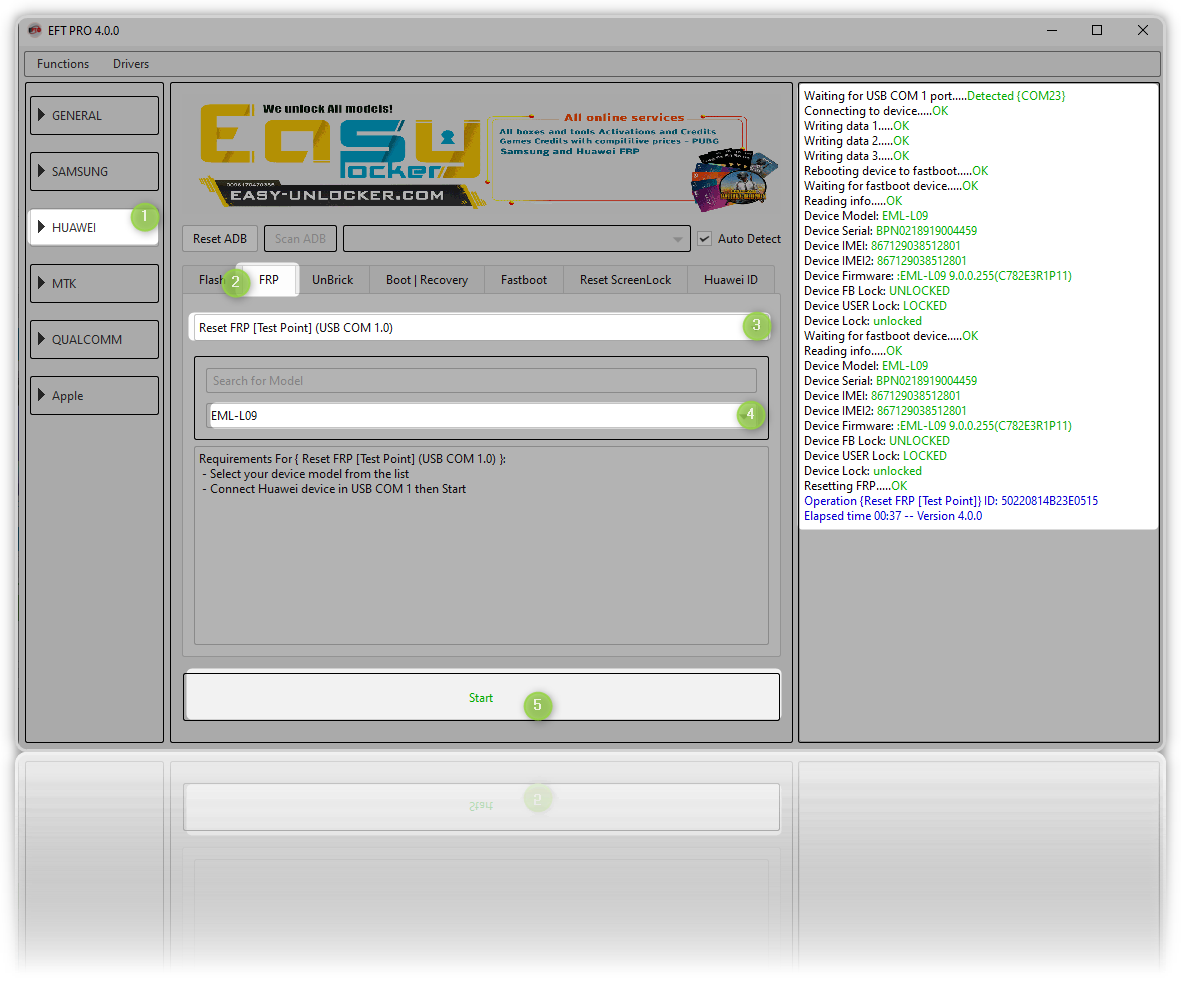Image resolution: width=1181 pixels, height=988 pixels.
Task: Toggle the Auto Detect checkbox
Action: [704, 239]
